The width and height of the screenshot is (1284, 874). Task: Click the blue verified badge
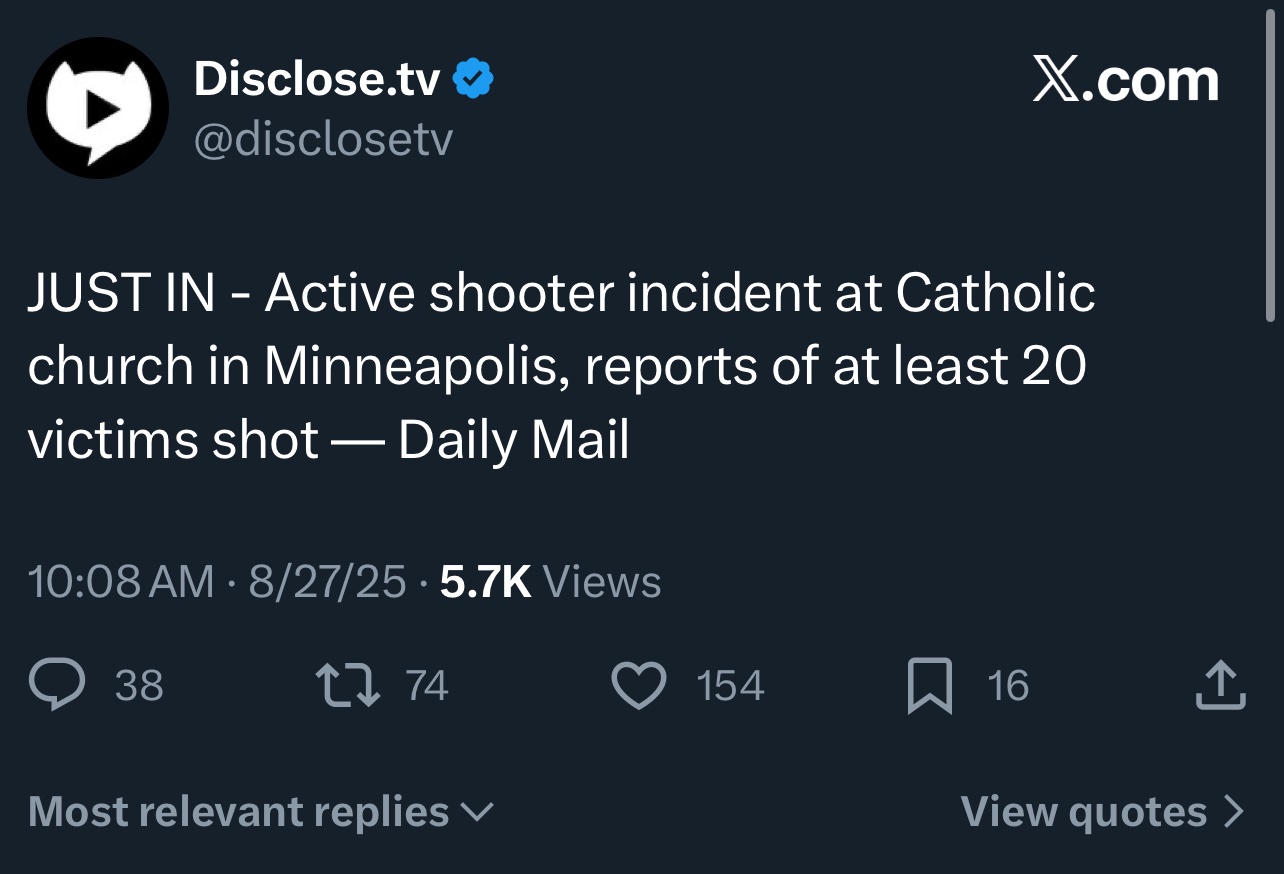point(473,79)
